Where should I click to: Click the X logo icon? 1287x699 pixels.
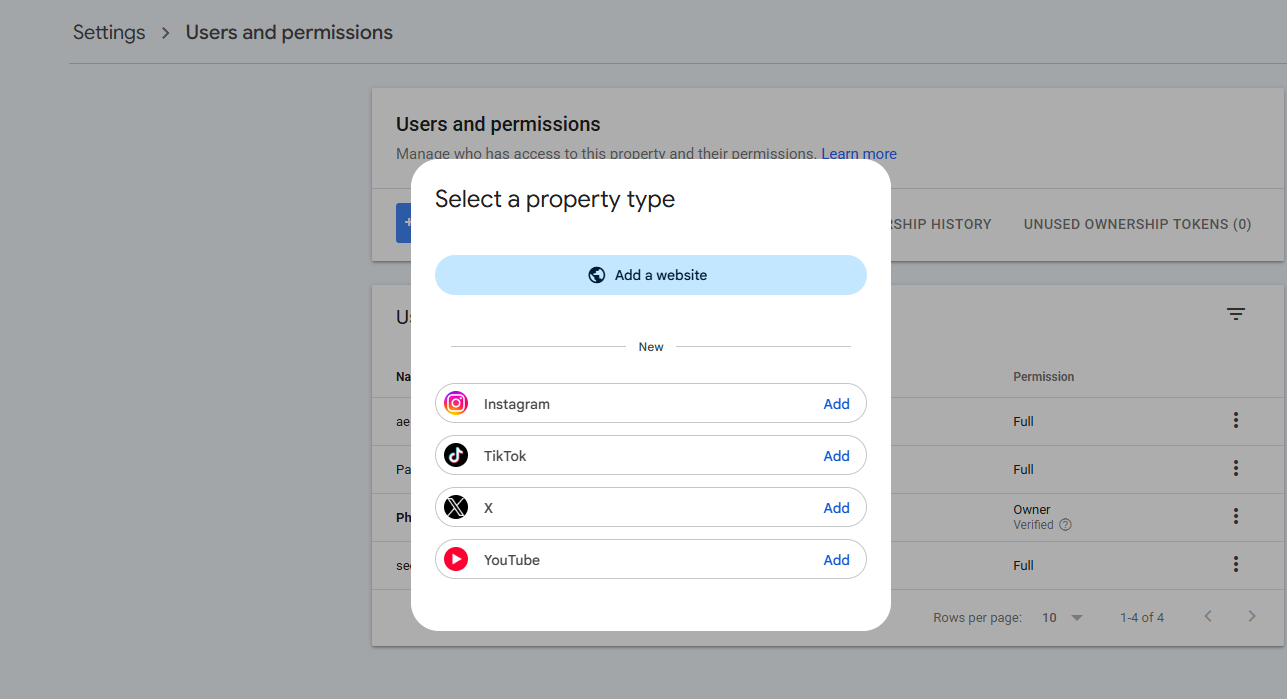click(456, 507)
